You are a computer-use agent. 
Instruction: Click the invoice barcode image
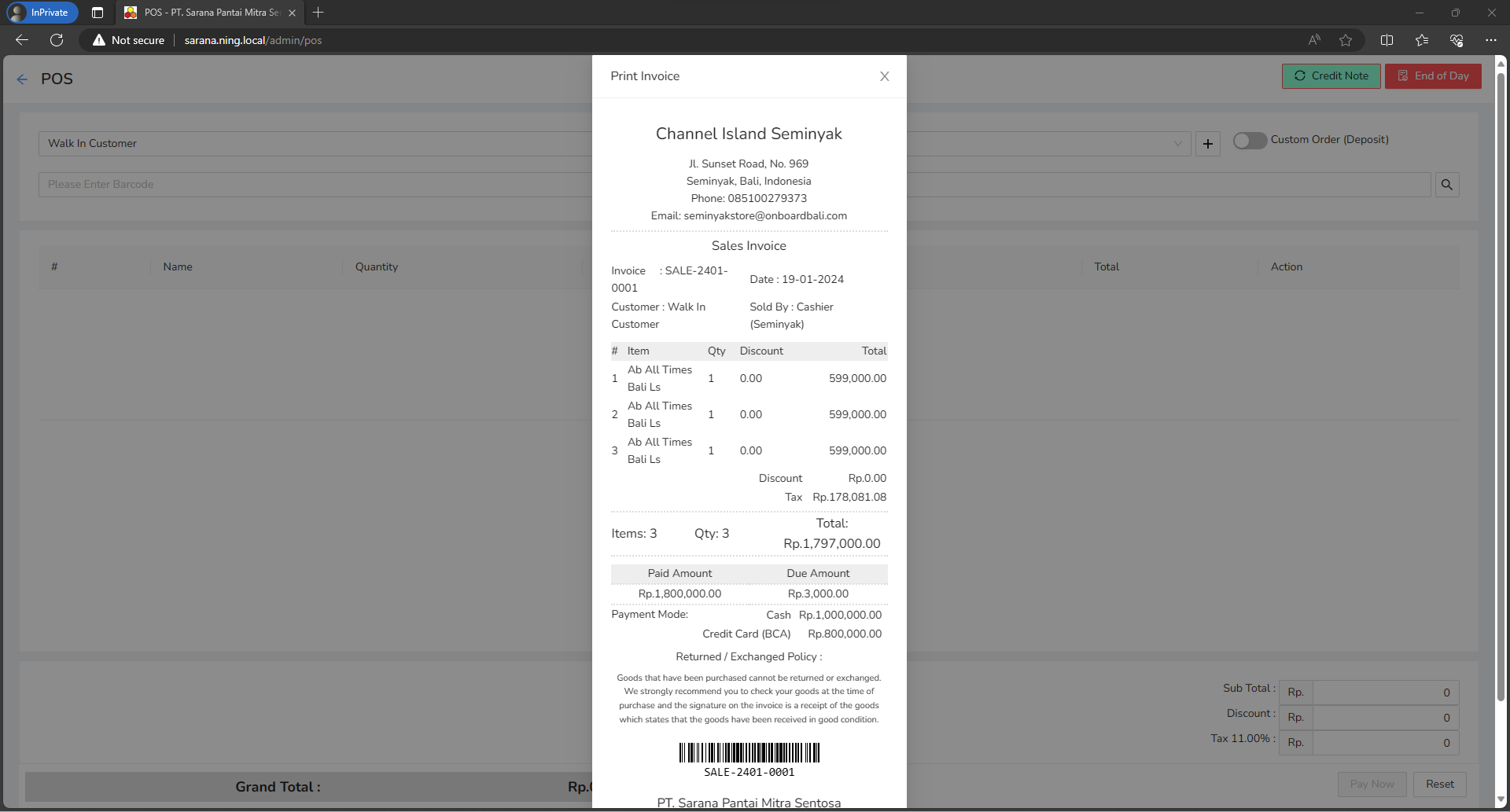[x=749, y=753]
